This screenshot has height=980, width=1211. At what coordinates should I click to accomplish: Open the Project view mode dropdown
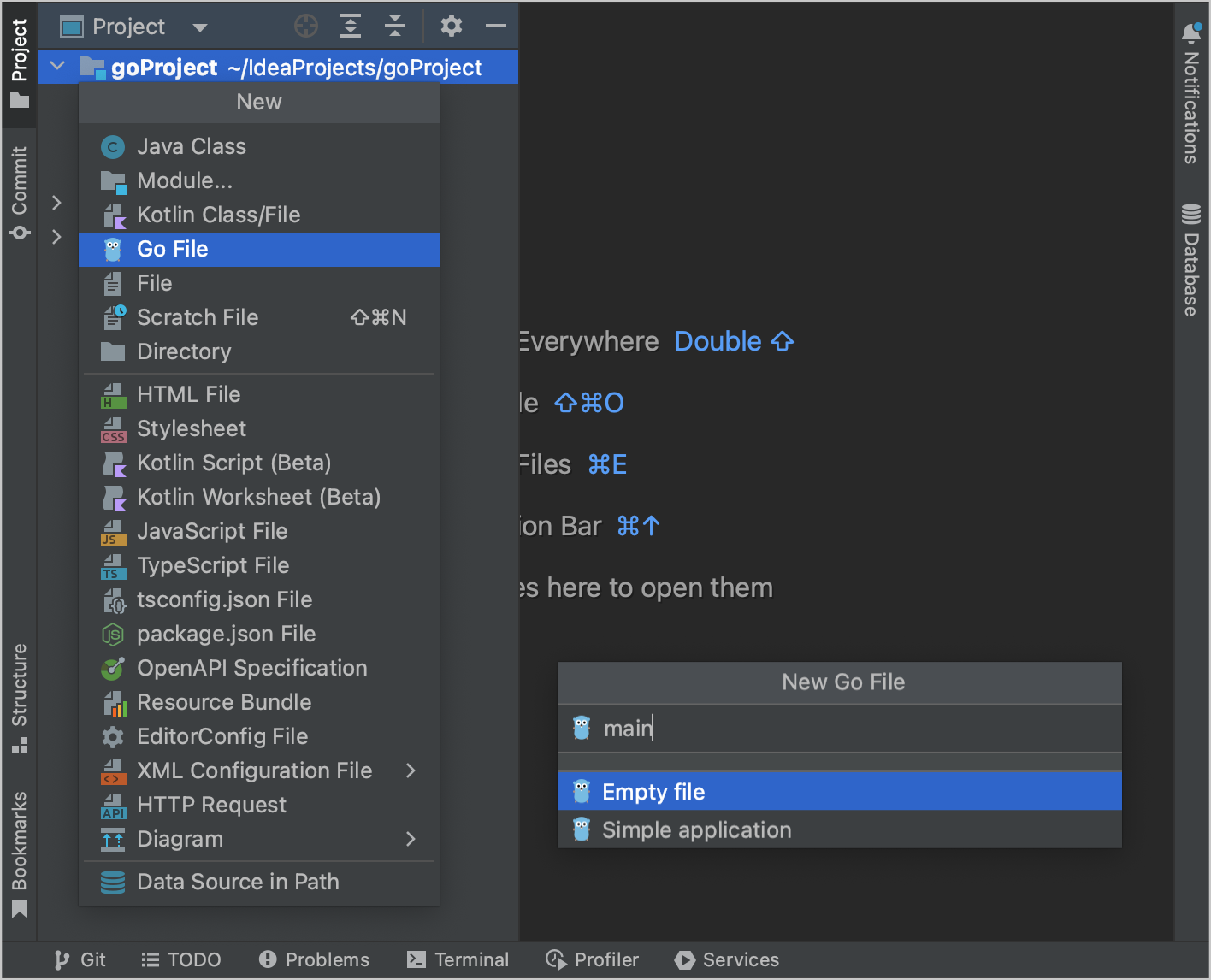click(199, 26)
